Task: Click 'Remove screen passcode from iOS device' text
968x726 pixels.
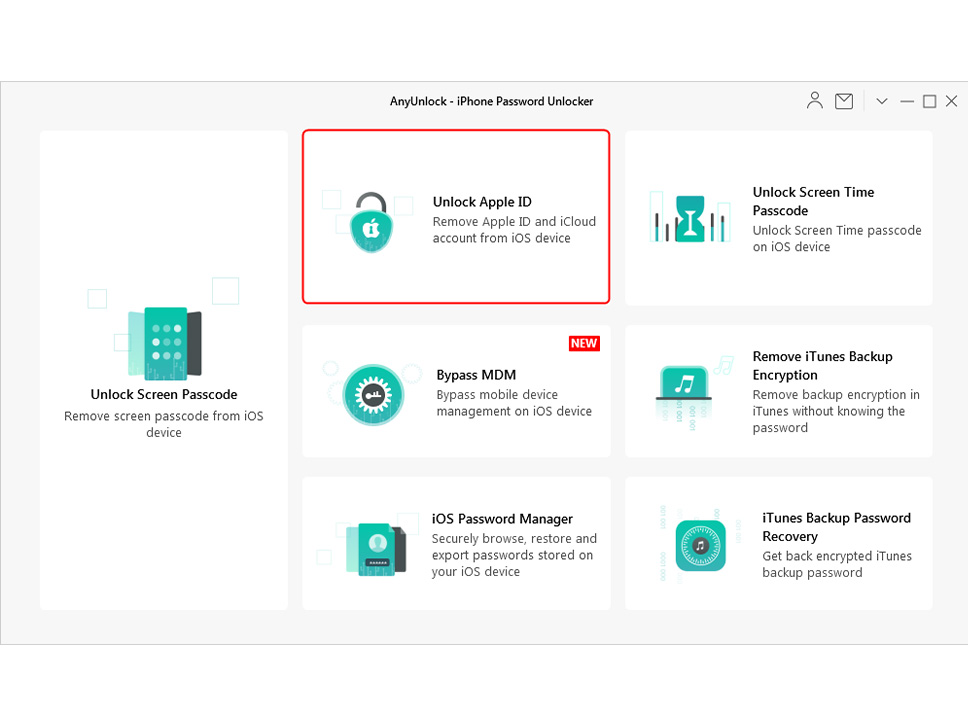Action: 164,424
